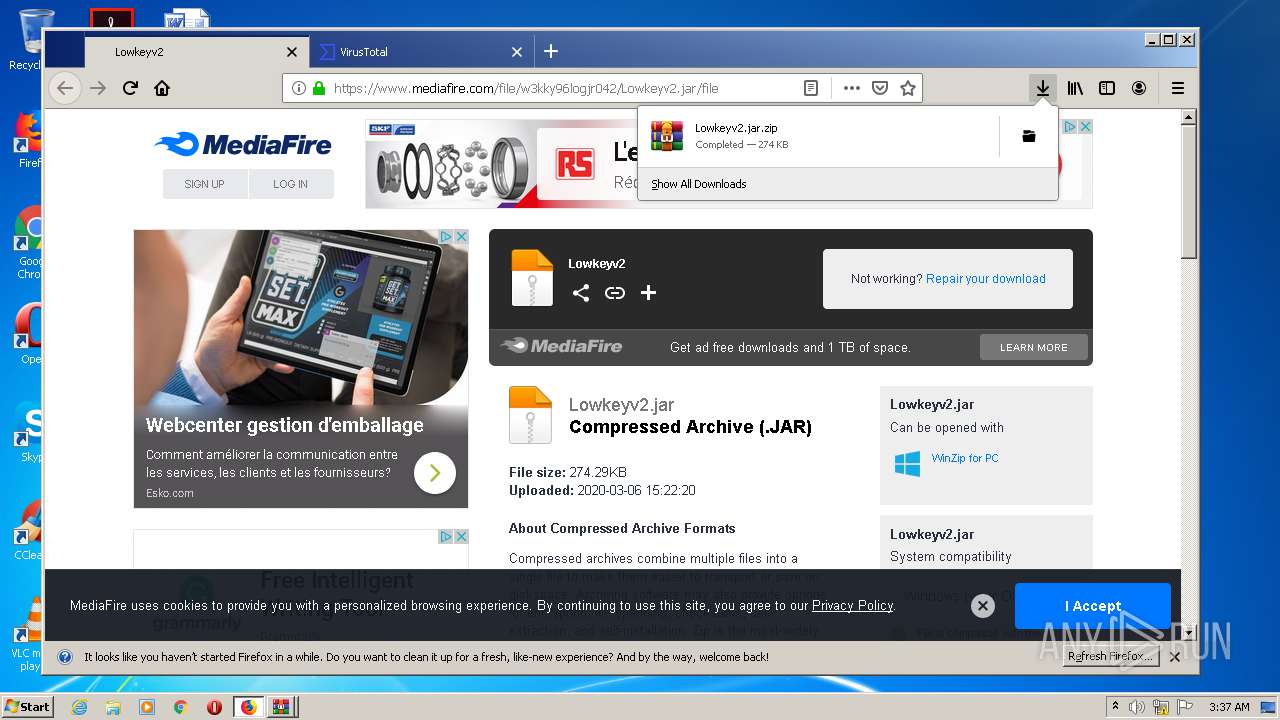Viewport: 1280px width, 720px height.
Task: Click the LOG IN button
Action: (x=290, y=184)
